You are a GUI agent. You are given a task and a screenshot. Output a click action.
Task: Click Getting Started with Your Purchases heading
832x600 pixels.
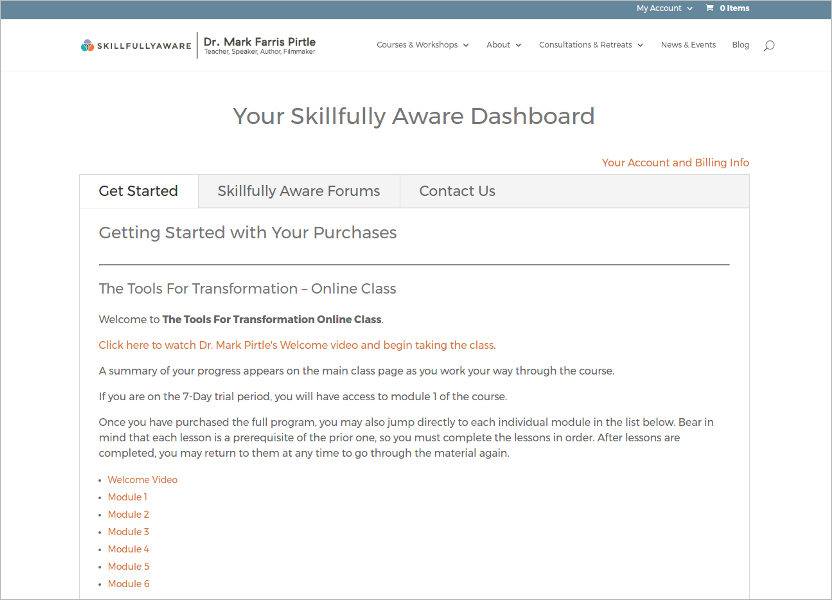click(248, 232)
